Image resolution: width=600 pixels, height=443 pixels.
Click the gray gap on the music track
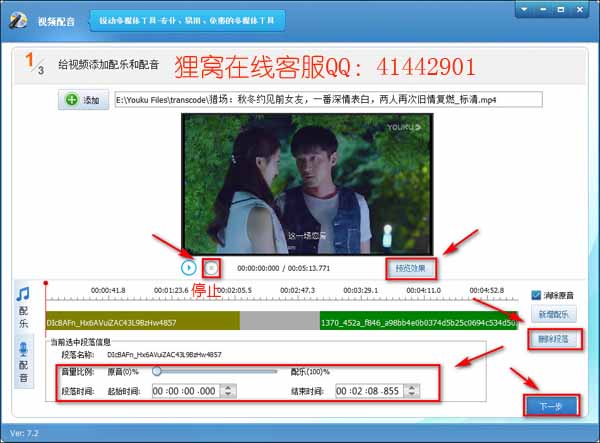pyautogui.click(x=280, y=321)
